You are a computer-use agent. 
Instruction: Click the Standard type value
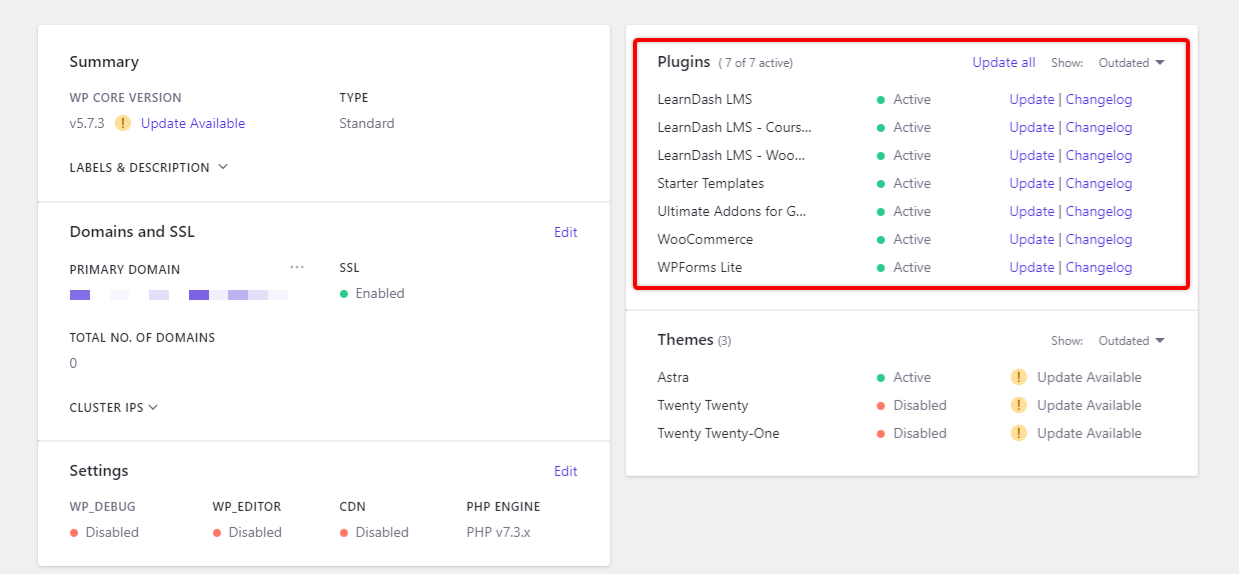tap(367, 123)
